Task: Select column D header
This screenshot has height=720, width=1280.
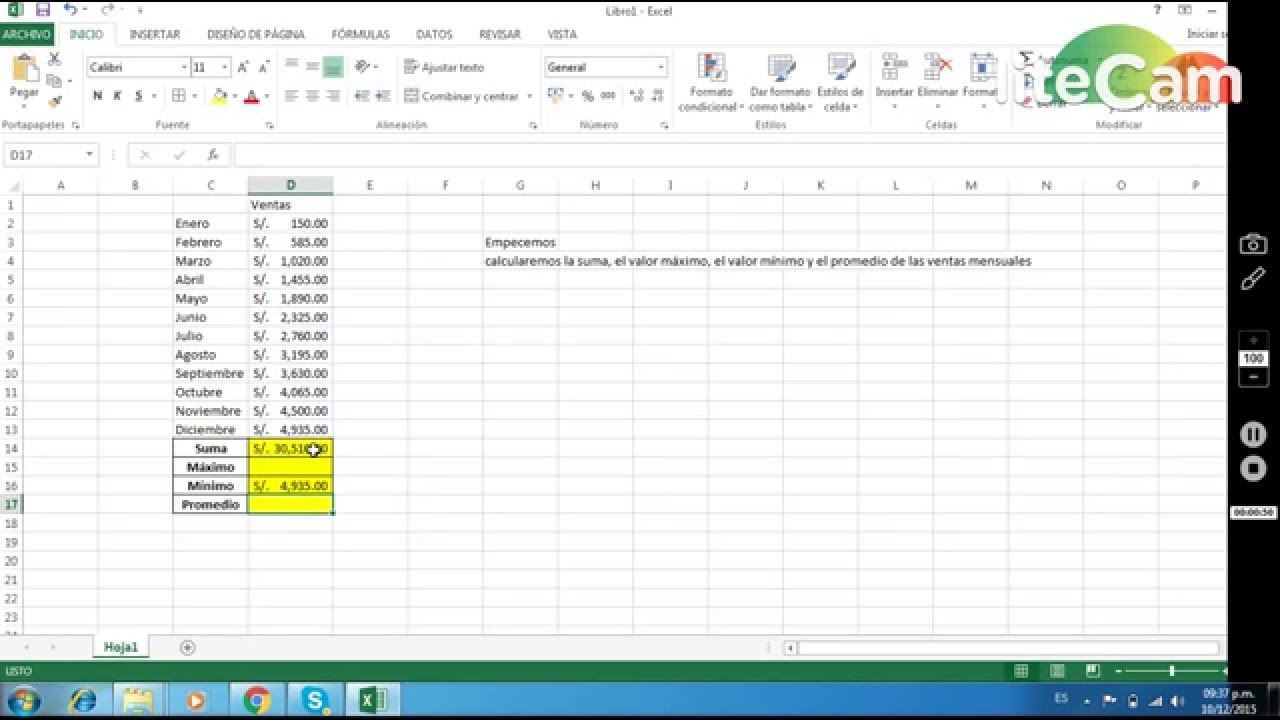Action: click(291, 185)
